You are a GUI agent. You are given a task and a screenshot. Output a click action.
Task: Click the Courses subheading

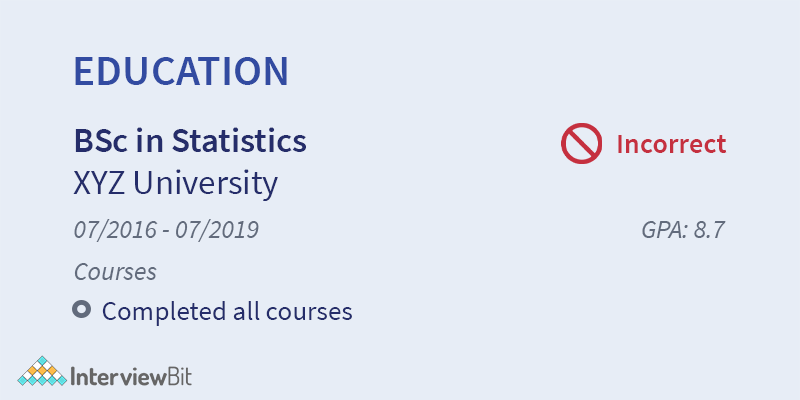point(115,272)
